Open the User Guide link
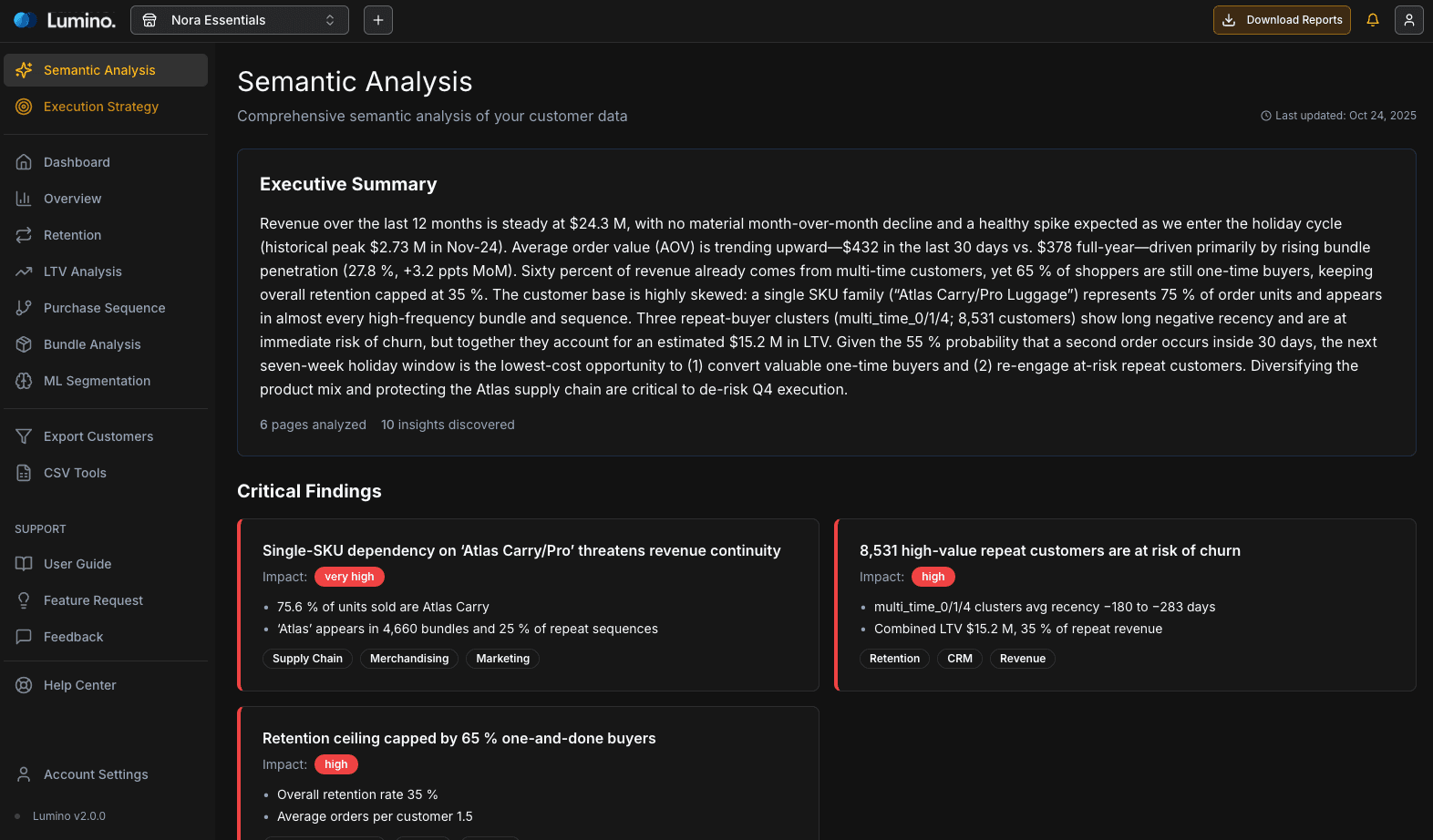This screenshot has height=840, width=1433. pos(77,564)
